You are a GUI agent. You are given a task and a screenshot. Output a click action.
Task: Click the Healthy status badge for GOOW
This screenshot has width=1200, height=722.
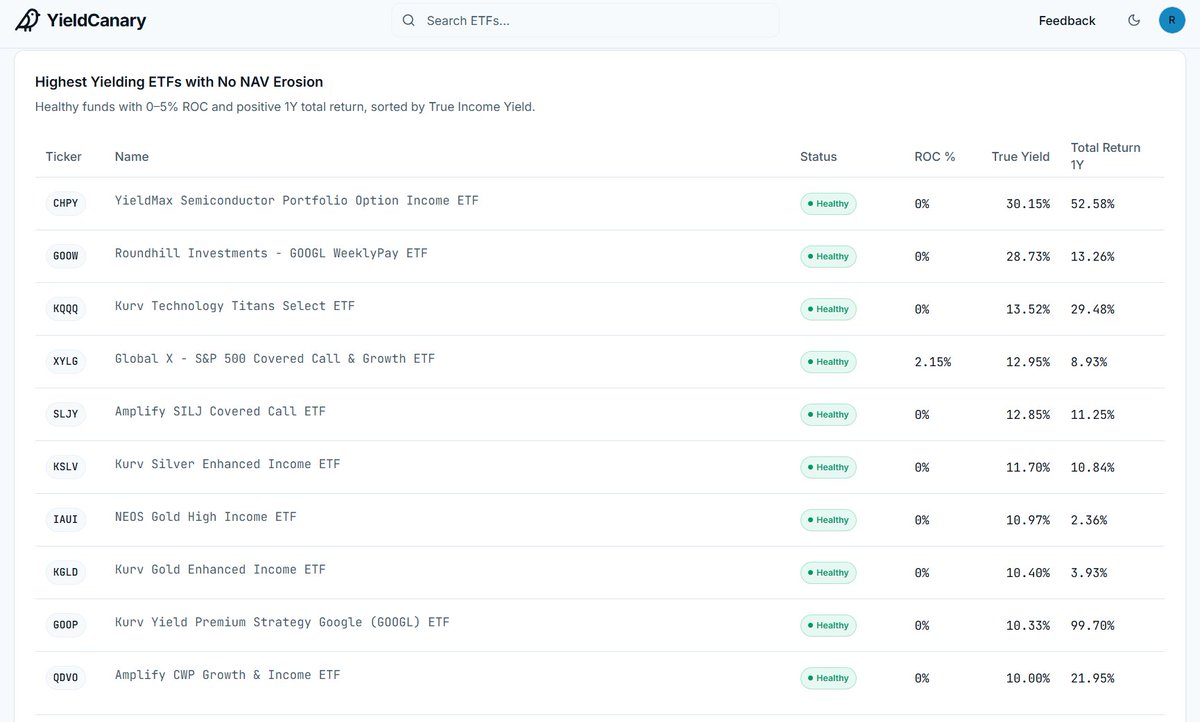coord(828,256)
